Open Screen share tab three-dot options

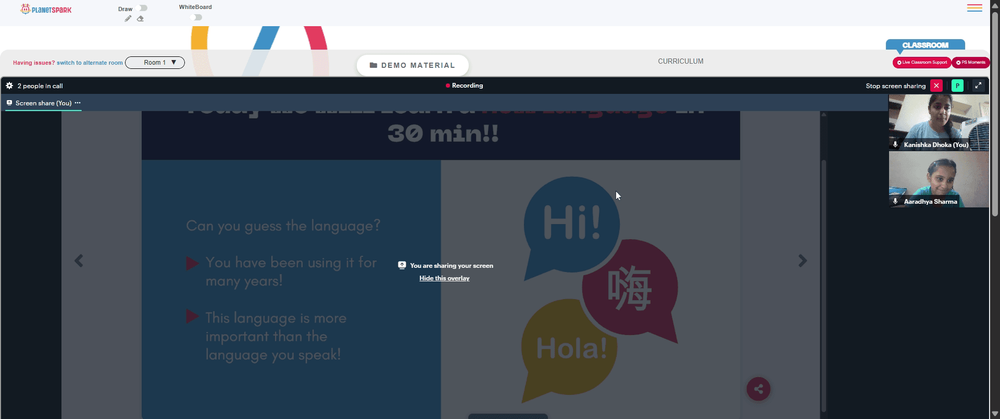point(78,103)
